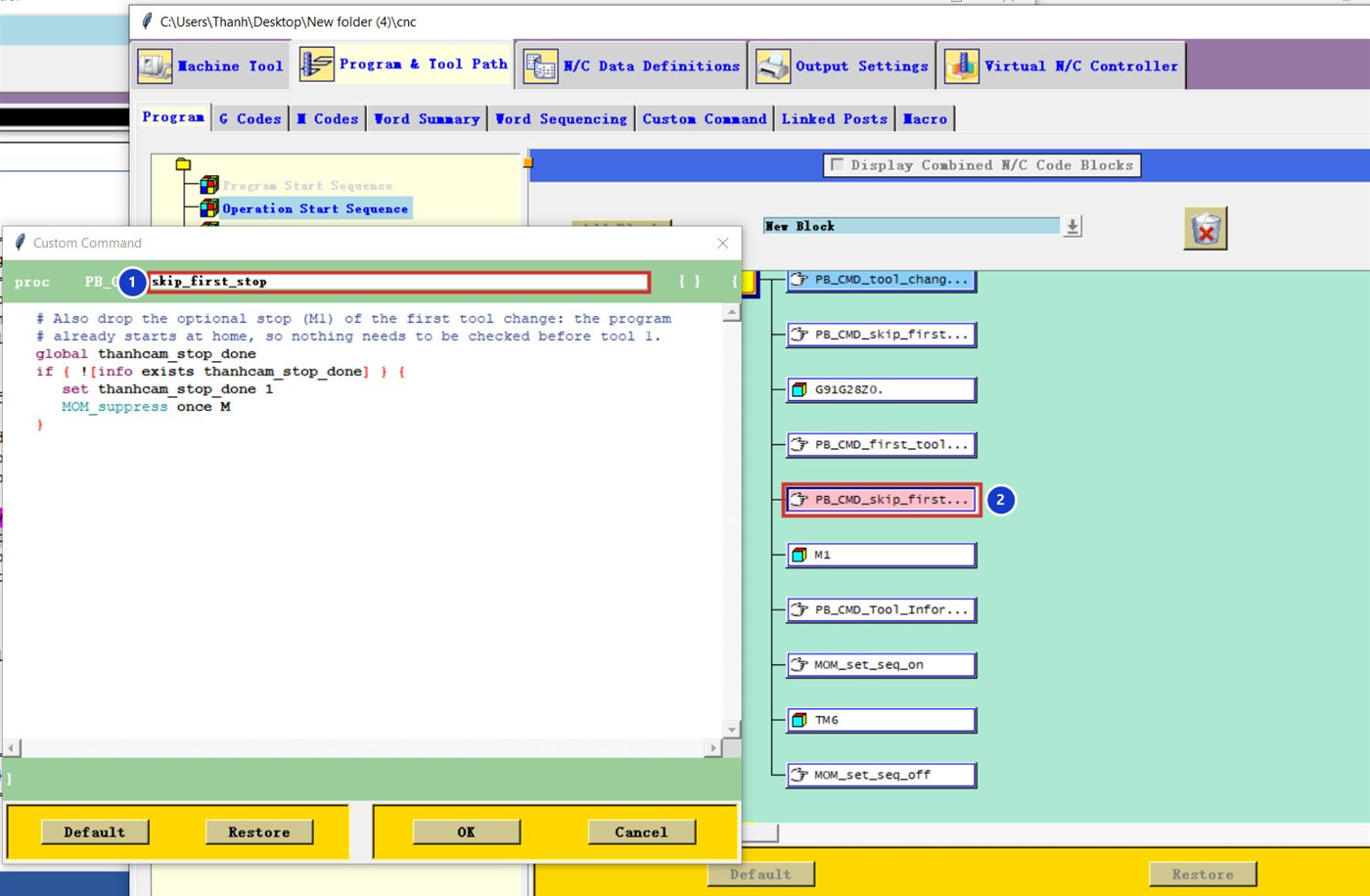Select the pink-highlighted PB_CMD_skip_first block

coord(882,500)
